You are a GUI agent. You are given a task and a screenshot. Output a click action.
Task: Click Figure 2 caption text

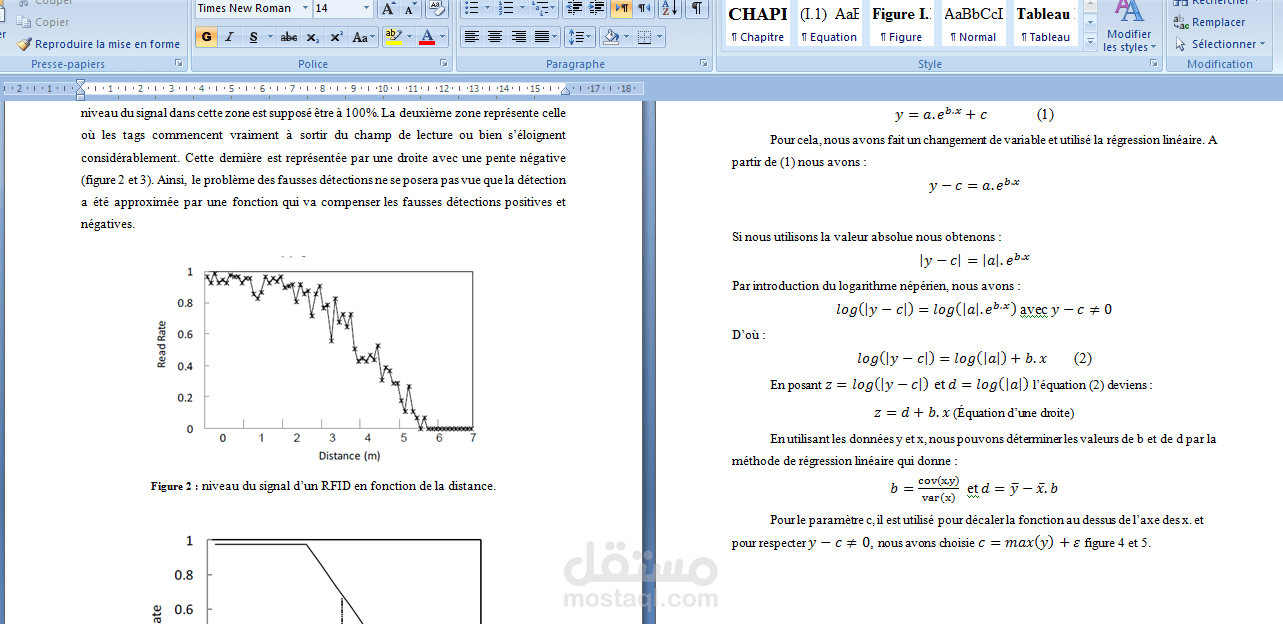click(x=323, y=486)
